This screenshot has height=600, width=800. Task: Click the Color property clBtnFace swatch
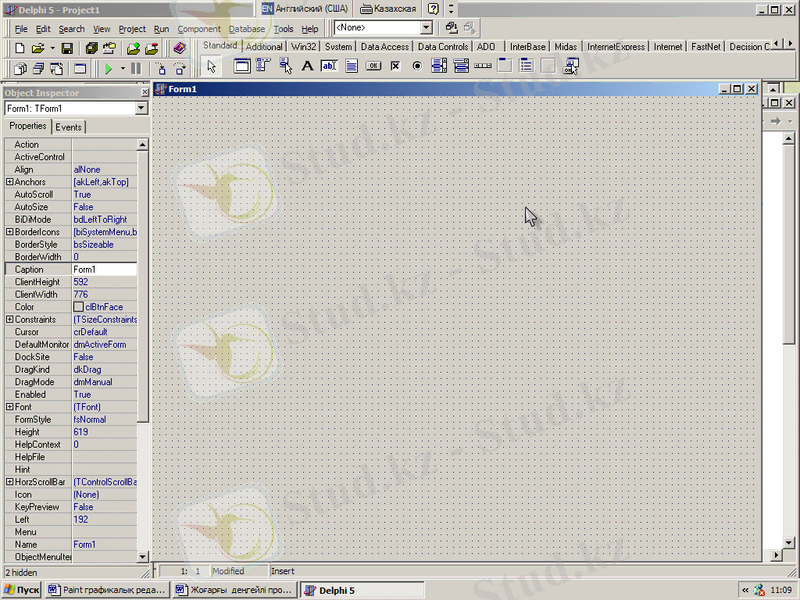point(79,307)
